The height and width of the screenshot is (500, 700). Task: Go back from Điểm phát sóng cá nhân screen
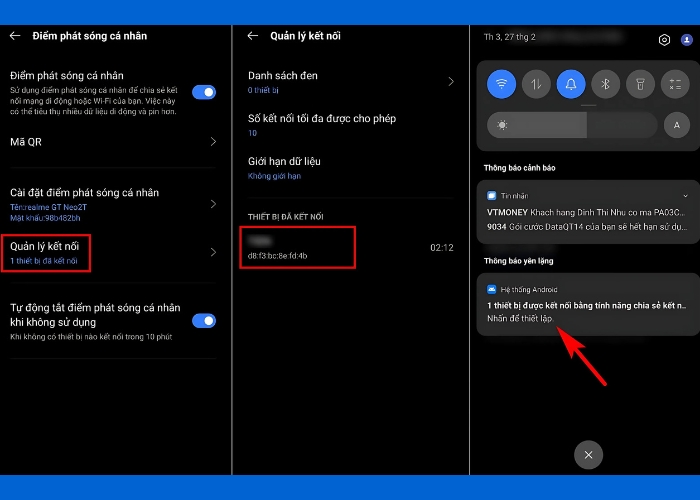15,36
